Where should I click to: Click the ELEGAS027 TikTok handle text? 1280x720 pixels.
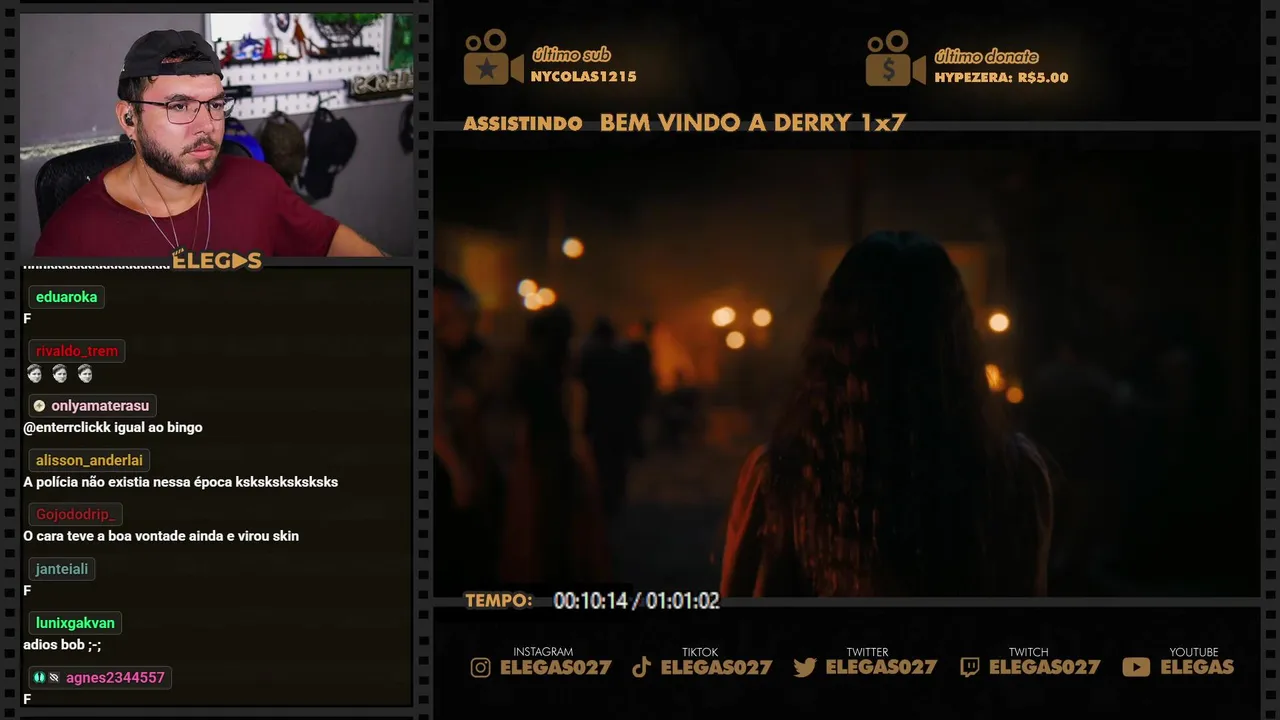716,667
